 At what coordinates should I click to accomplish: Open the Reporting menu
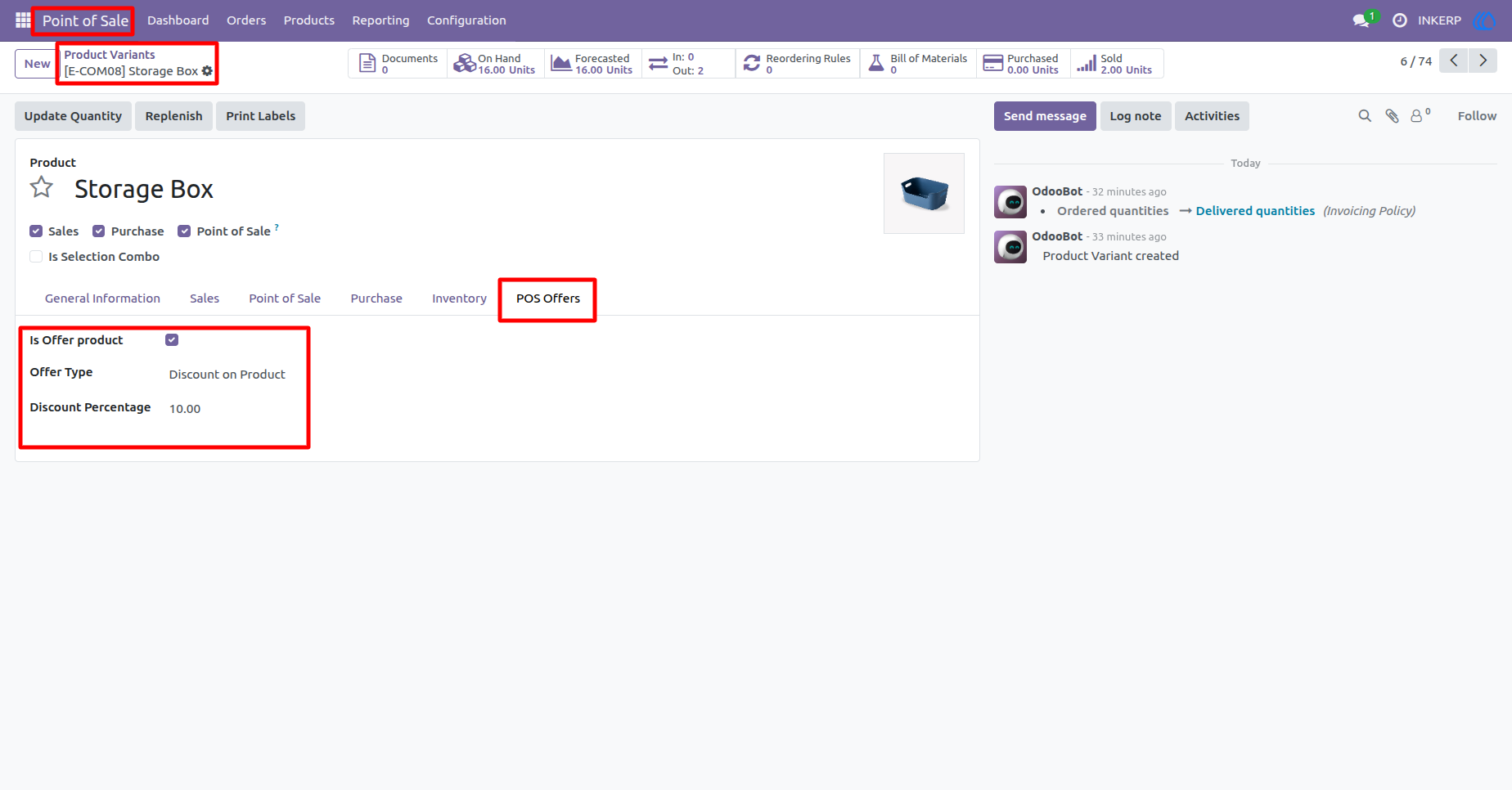coord(380,20)
